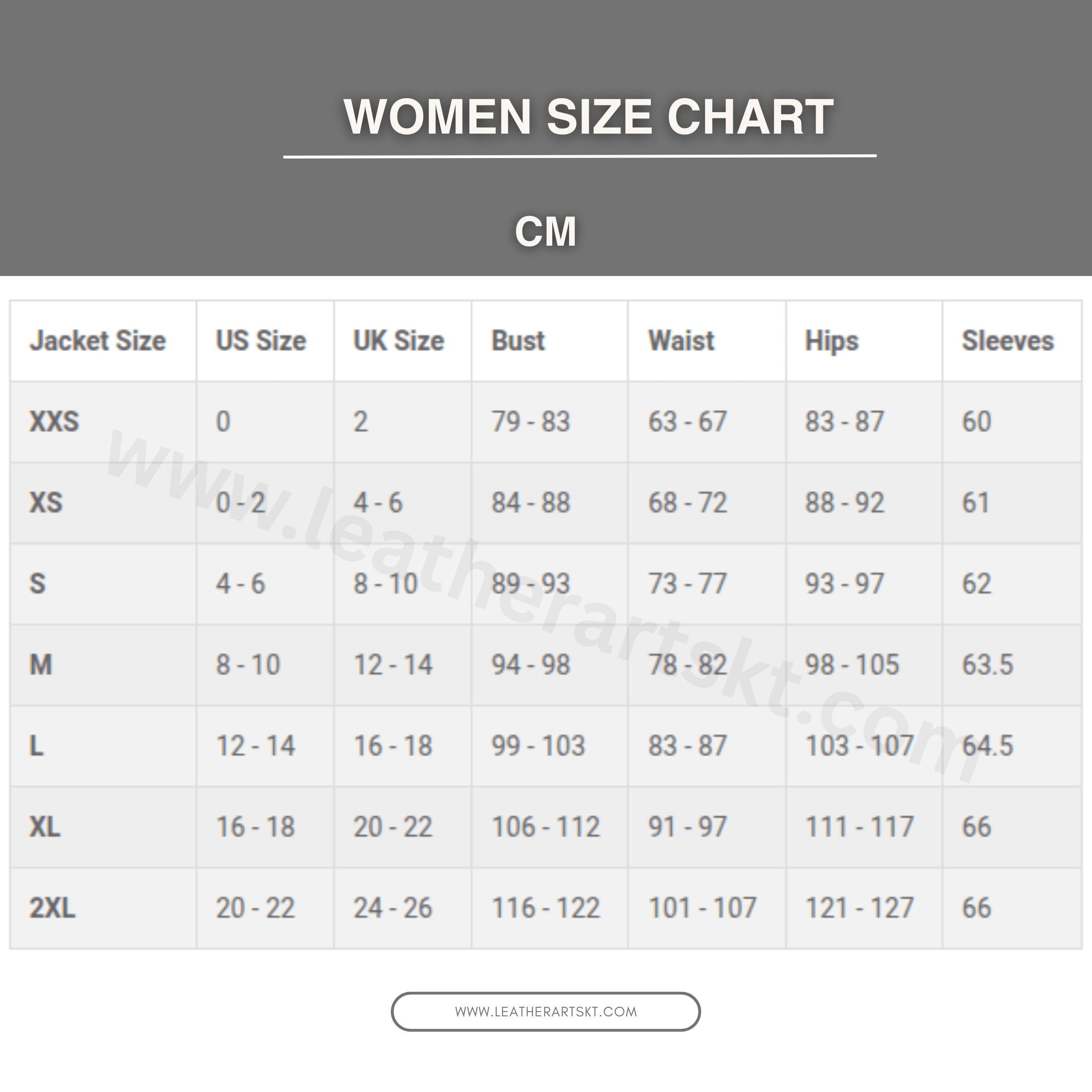Click the Waist column header
Screen dimensions: 1092x1092
coord(681,341)
